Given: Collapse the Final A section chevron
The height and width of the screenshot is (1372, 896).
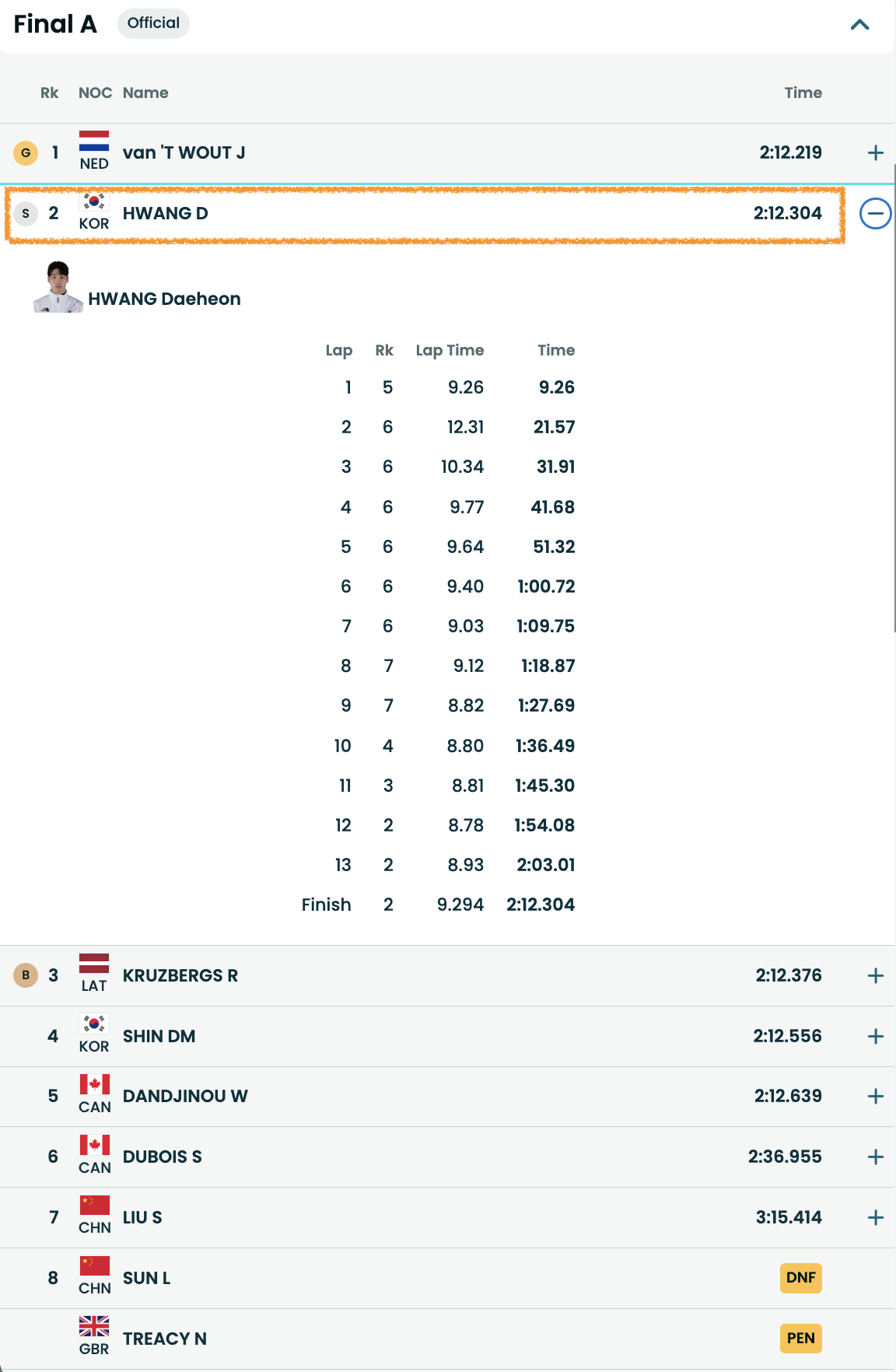Looking at the screenshot, I should 859,25.
